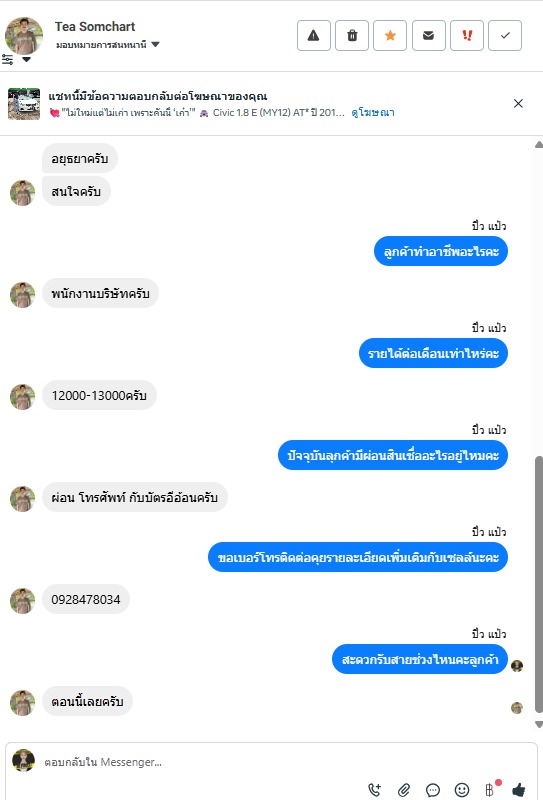The width and height of the screenshot is (543, 800).
Task: Open Tea Somchart profile name
Action: (x=95, y=27)
